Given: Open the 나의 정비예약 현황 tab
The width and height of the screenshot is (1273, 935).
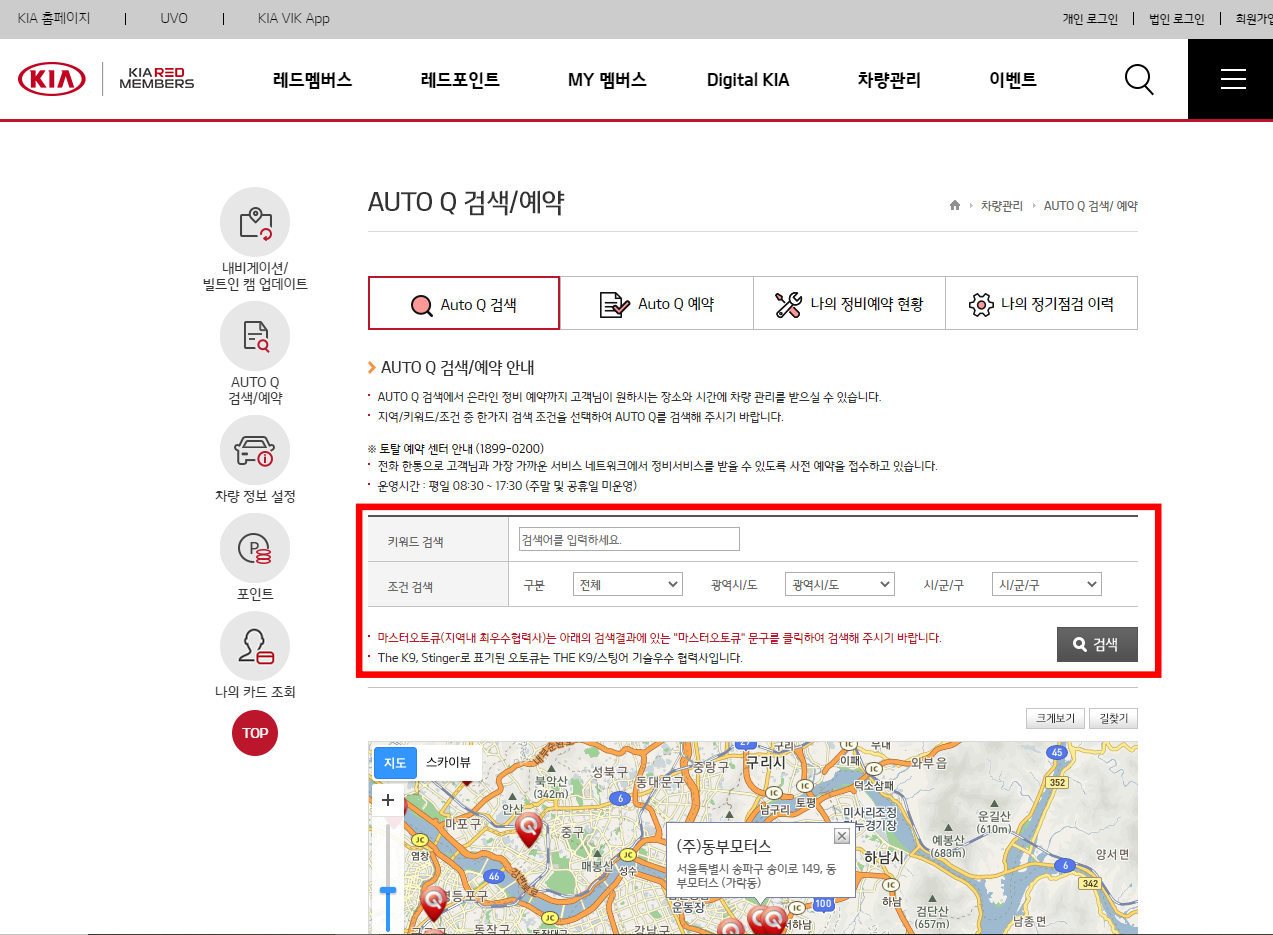Looking at the screenshot, I should [849, 304].
